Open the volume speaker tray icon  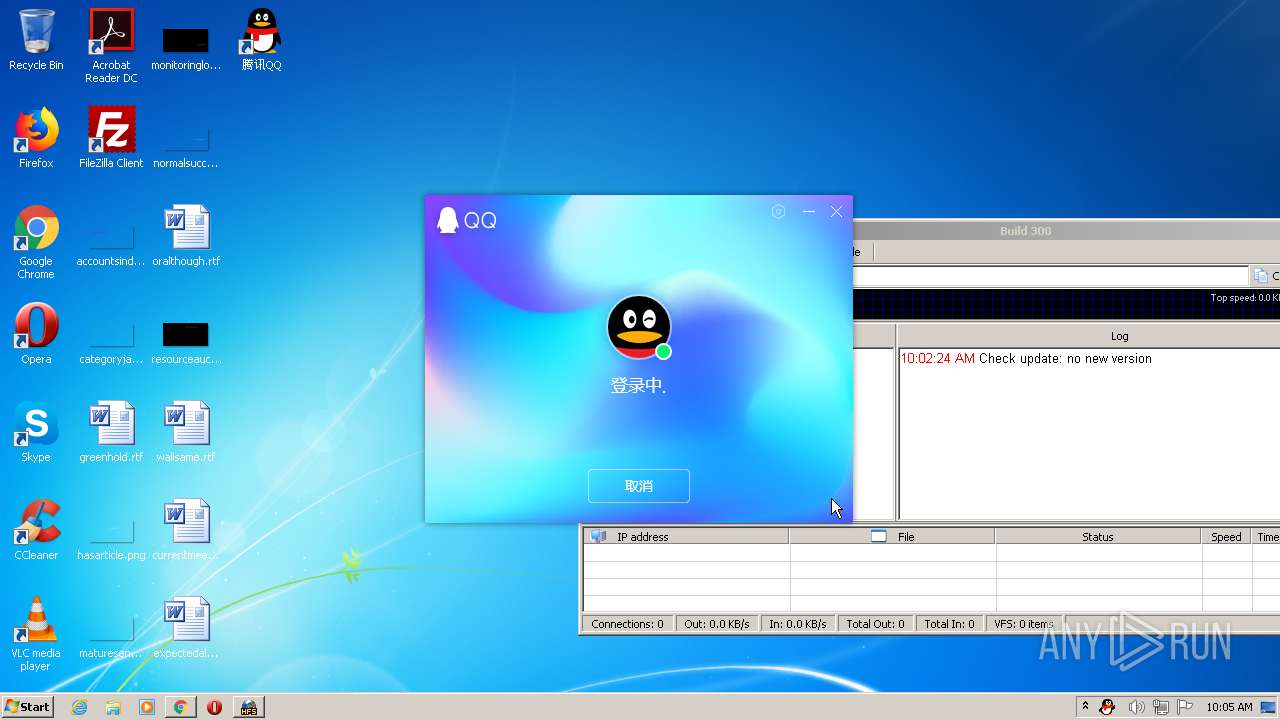coord(1136,707)
